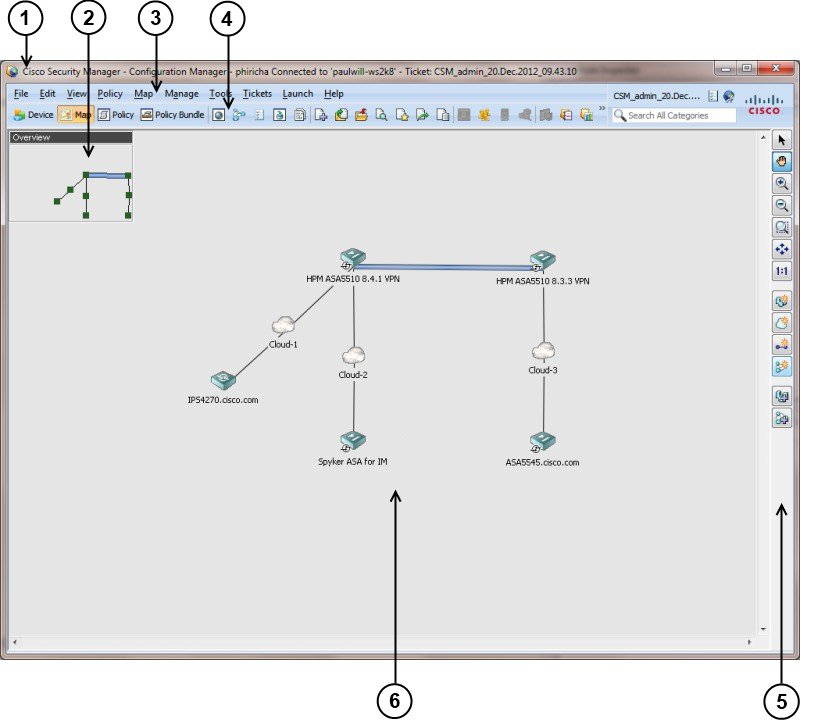Click the device-with-plus icon in right toolbar
The height and width of the screenshot is (720, 819).
point(781,396)
